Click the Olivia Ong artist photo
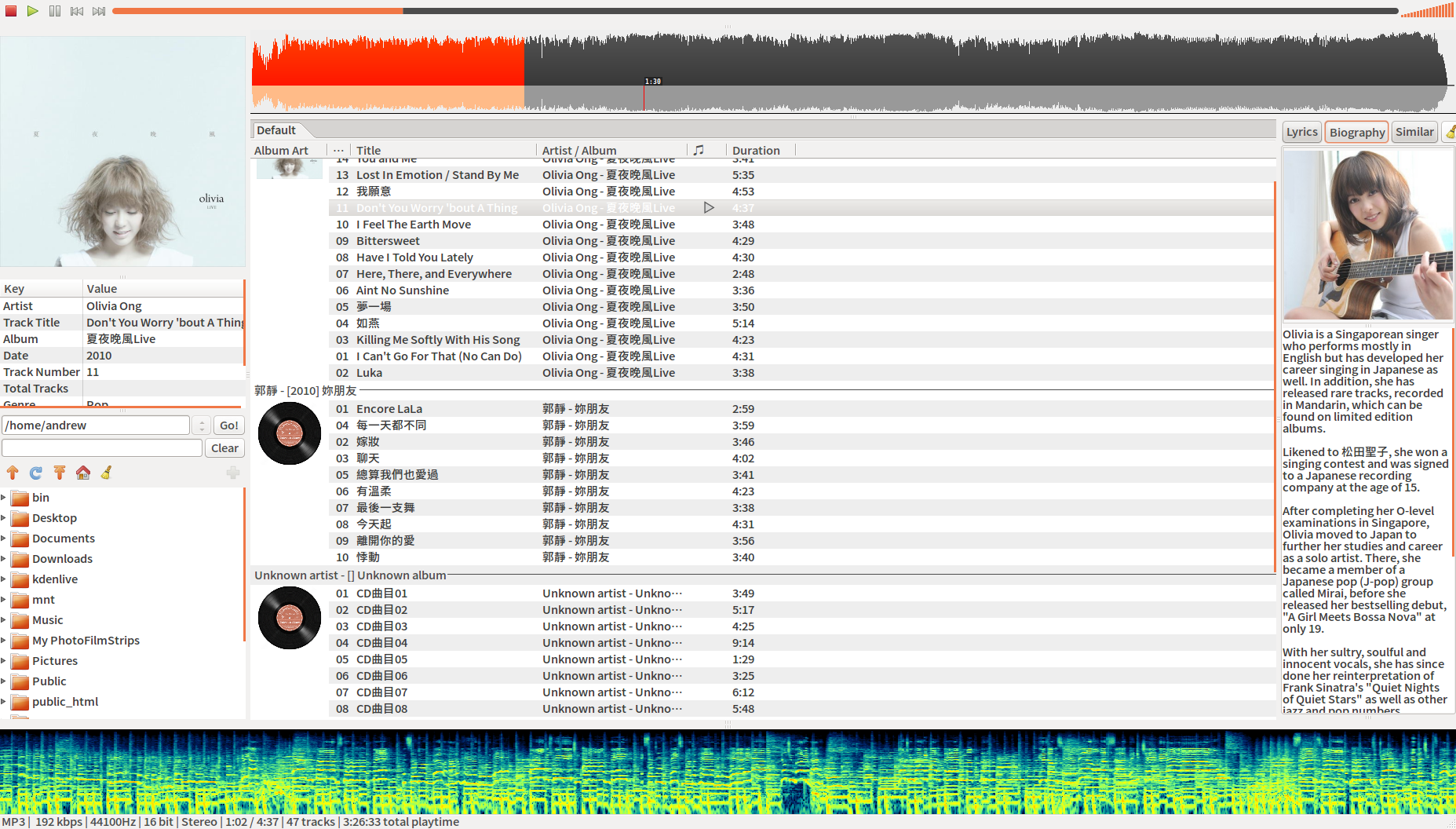Viewport: 1456px width, 829px height. click(x=1367, y=235)
